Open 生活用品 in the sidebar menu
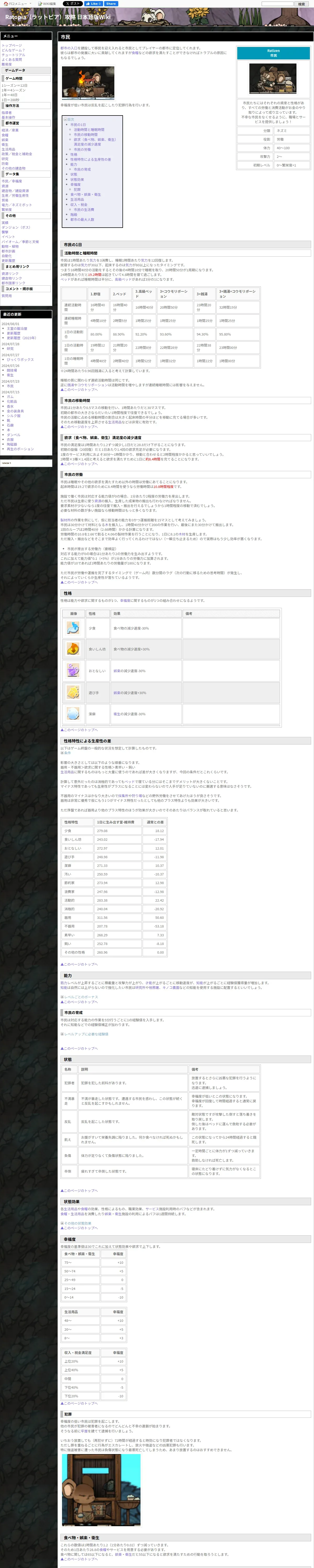 [x=9, y=149]
